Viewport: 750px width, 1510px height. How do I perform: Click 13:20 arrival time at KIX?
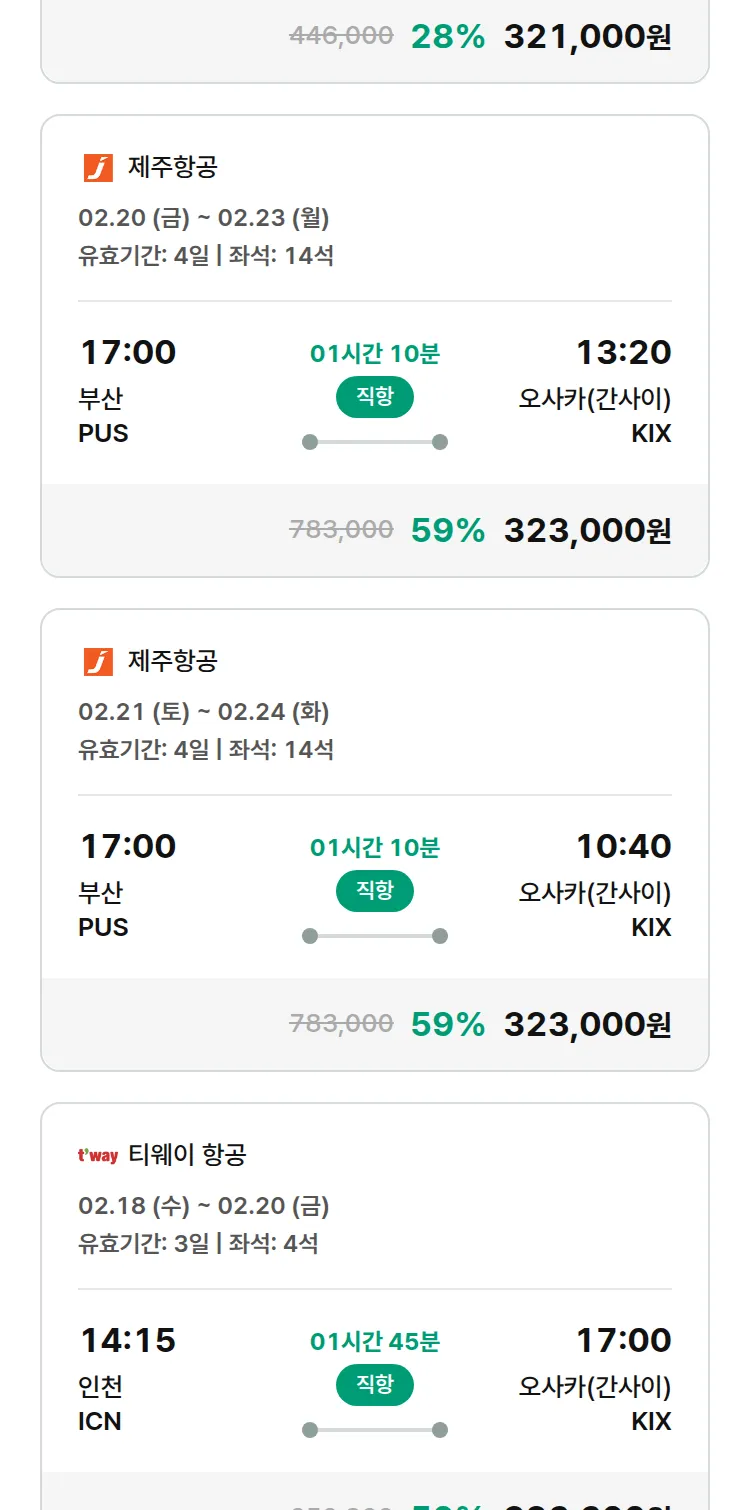[x=623, y=352]
